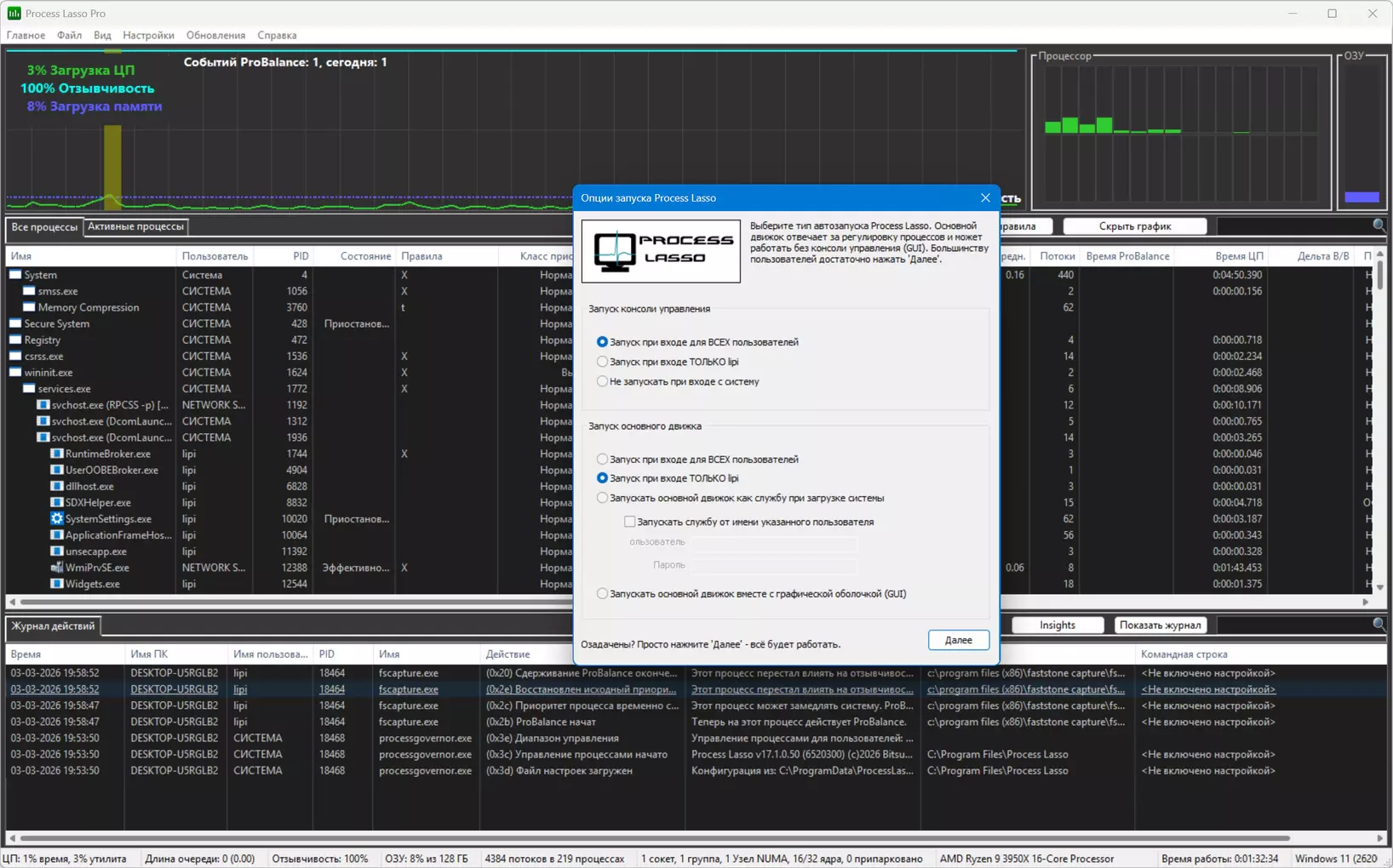Close the Process Lasso startup options dialog
Image resolution: width=1393 pixels, height=868 pixels.
coord(985,197)
